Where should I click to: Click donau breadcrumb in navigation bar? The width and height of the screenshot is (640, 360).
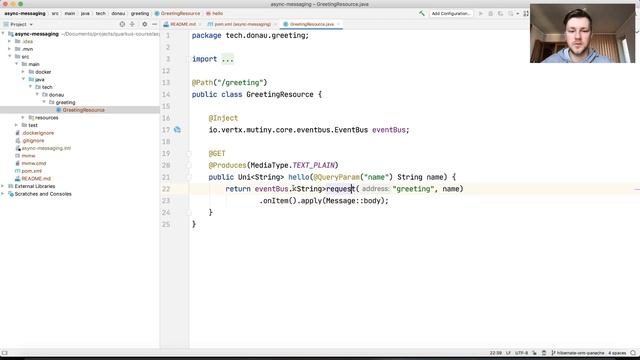point(118,13)
